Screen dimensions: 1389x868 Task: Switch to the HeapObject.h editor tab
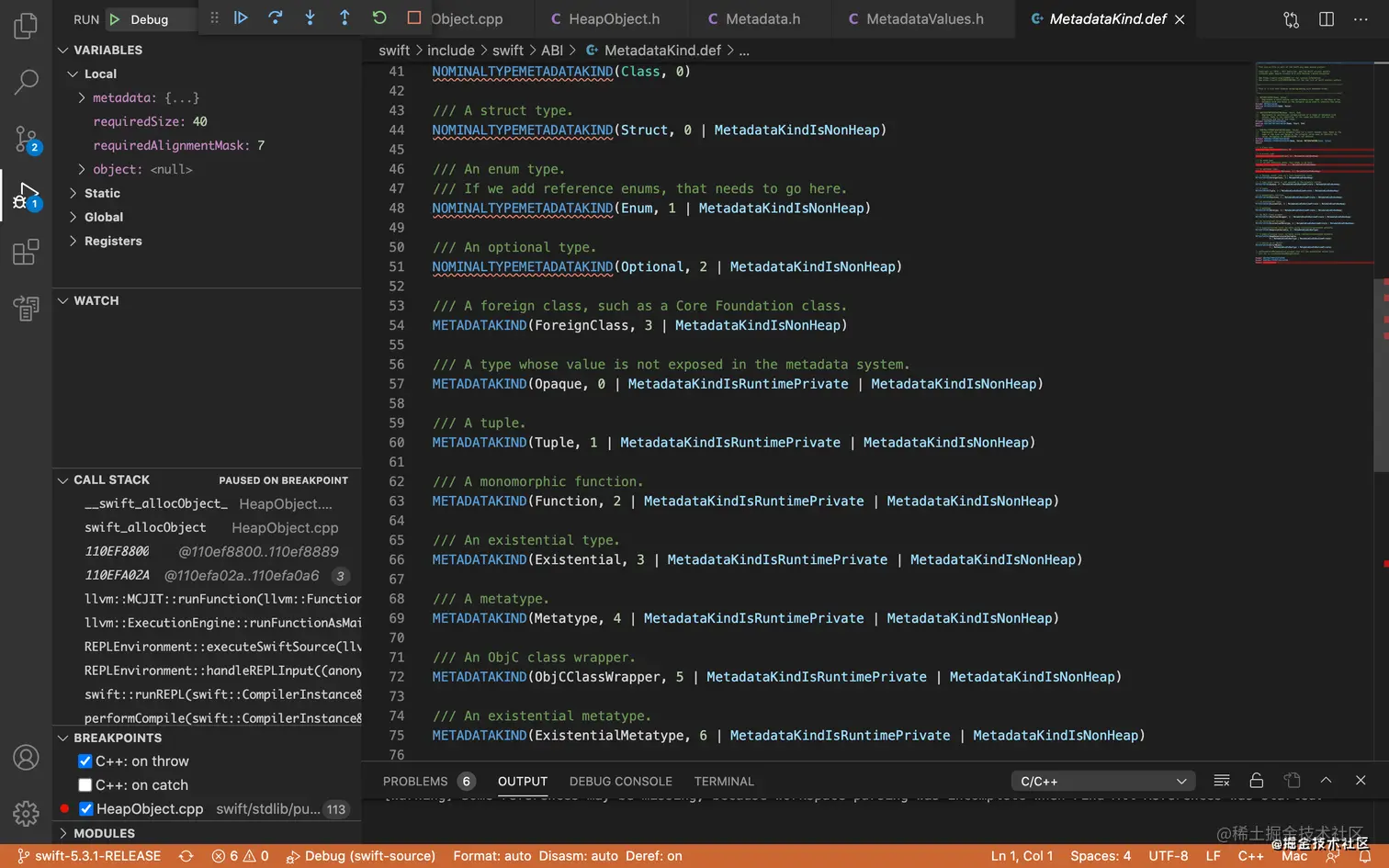(613, 19)
